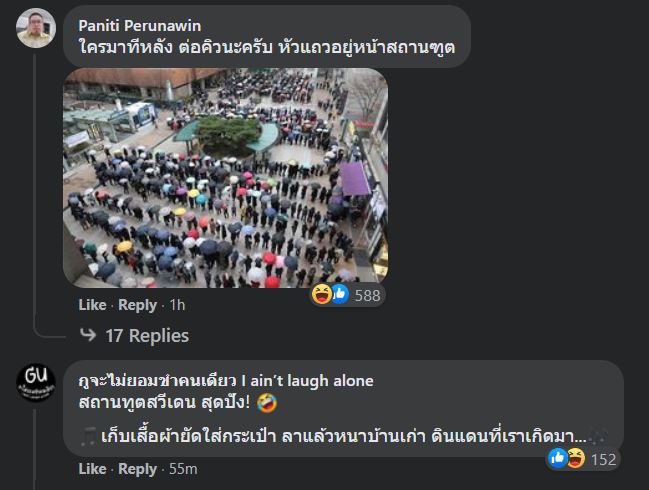Screen dimensions: 649x490
Task: Click the laughing reaction emoji beside 588
Action: 322,294
